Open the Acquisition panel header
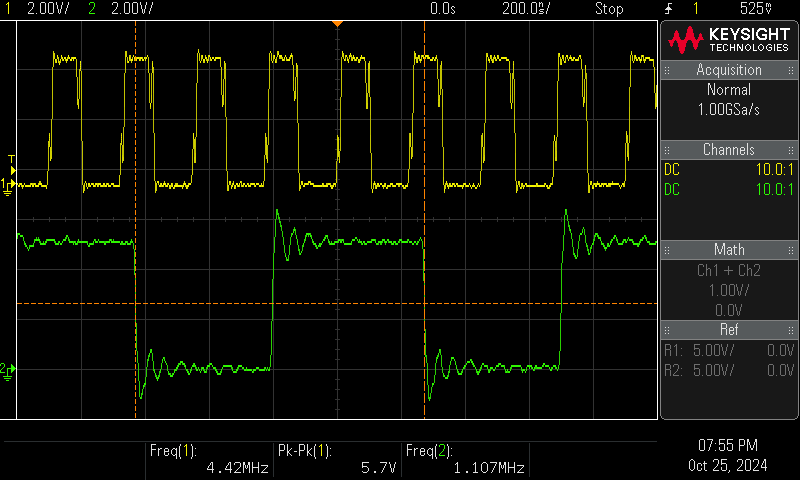The image size is (800, 480). (x=729, y=70)
